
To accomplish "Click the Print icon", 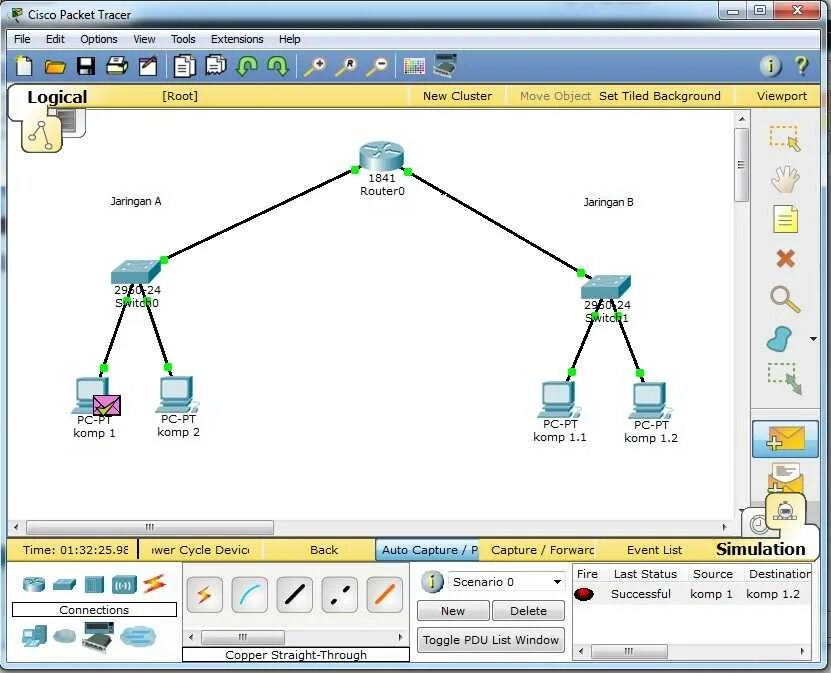I will tap(117, 66).
